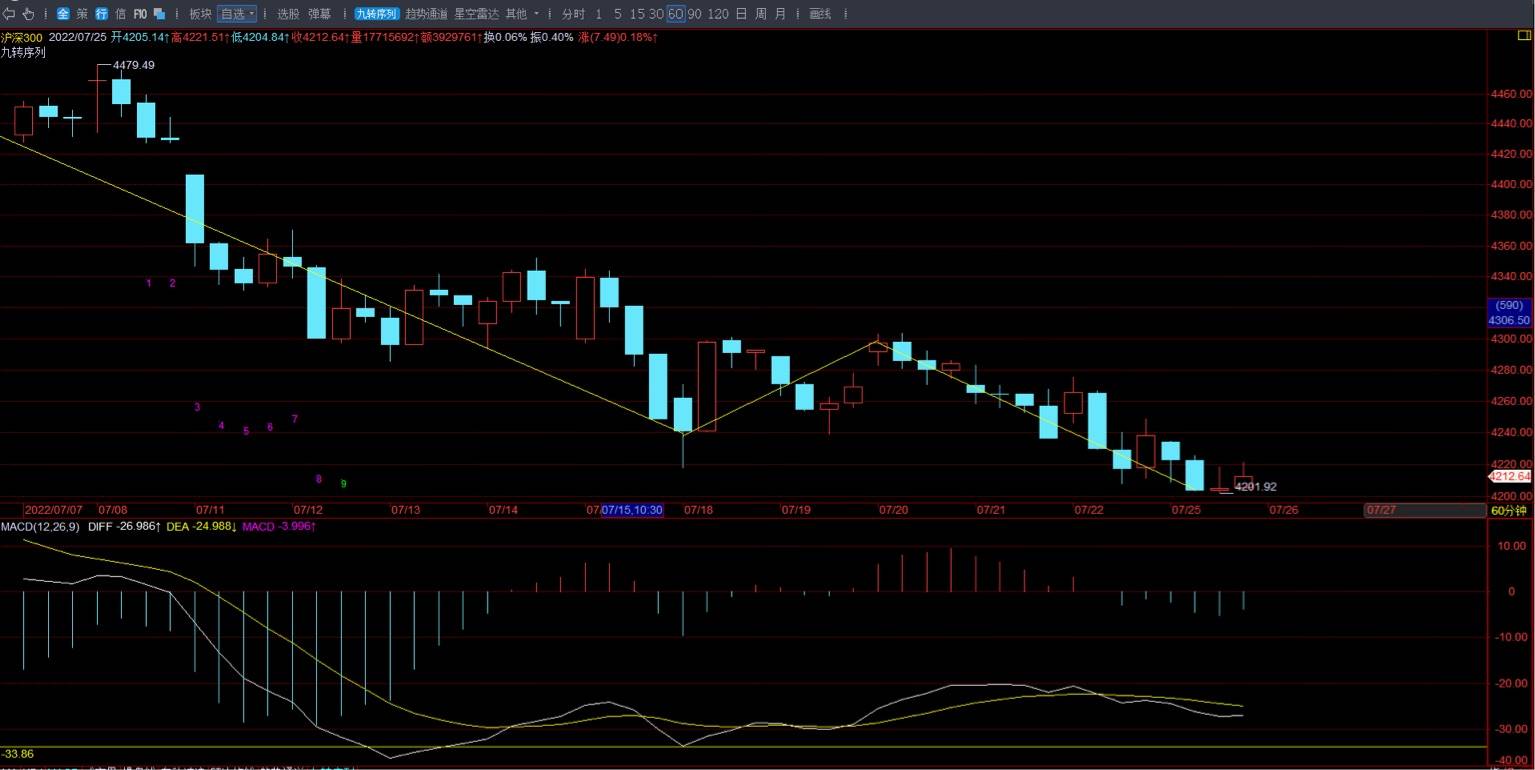Click the back arrow icon in toolbar

coord(9,14)
